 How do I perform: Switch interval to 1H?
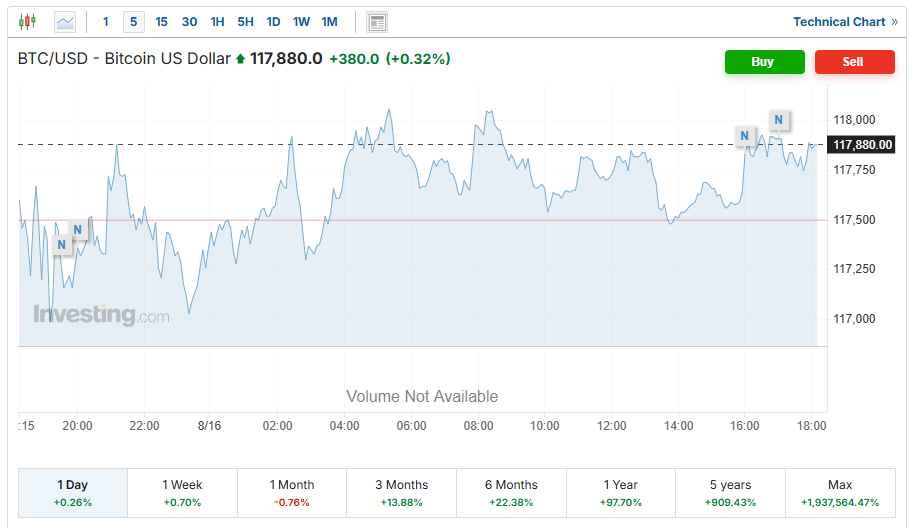click(x=217, y=21)
